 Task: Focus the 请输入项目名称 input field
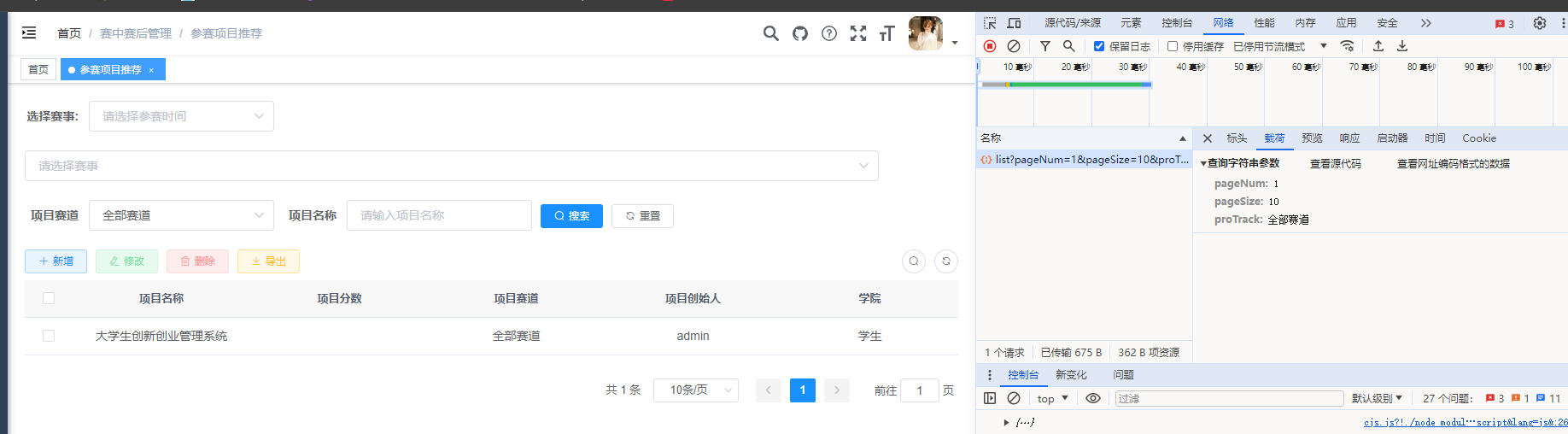[439, 215]
